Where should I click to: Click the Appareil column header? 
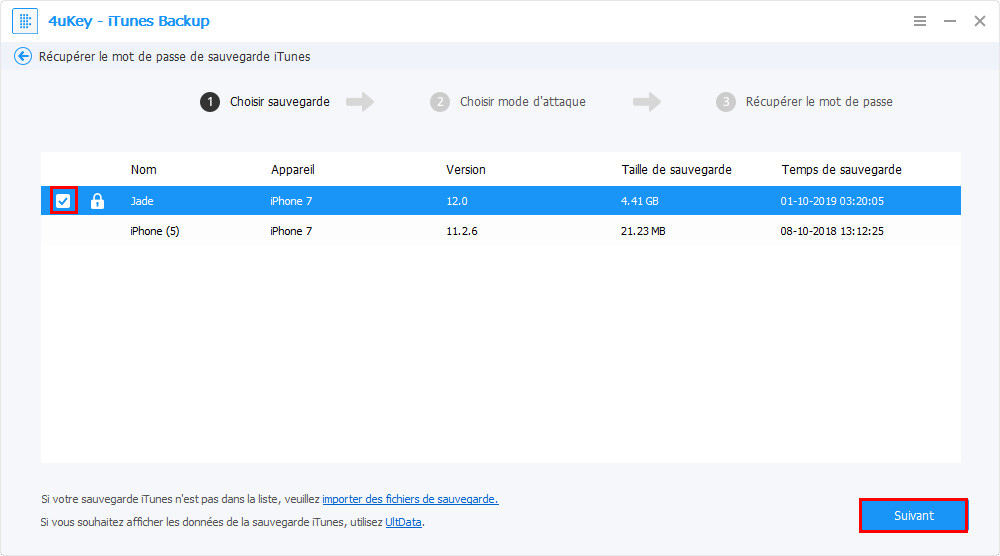coord(293,170)
